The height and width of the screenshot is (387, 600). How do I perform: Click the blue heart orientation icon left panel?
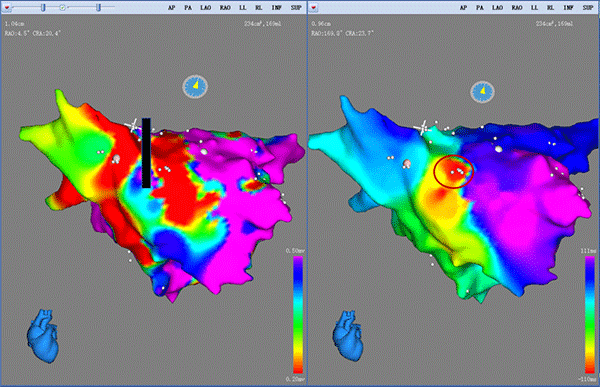tap(42, 336)
